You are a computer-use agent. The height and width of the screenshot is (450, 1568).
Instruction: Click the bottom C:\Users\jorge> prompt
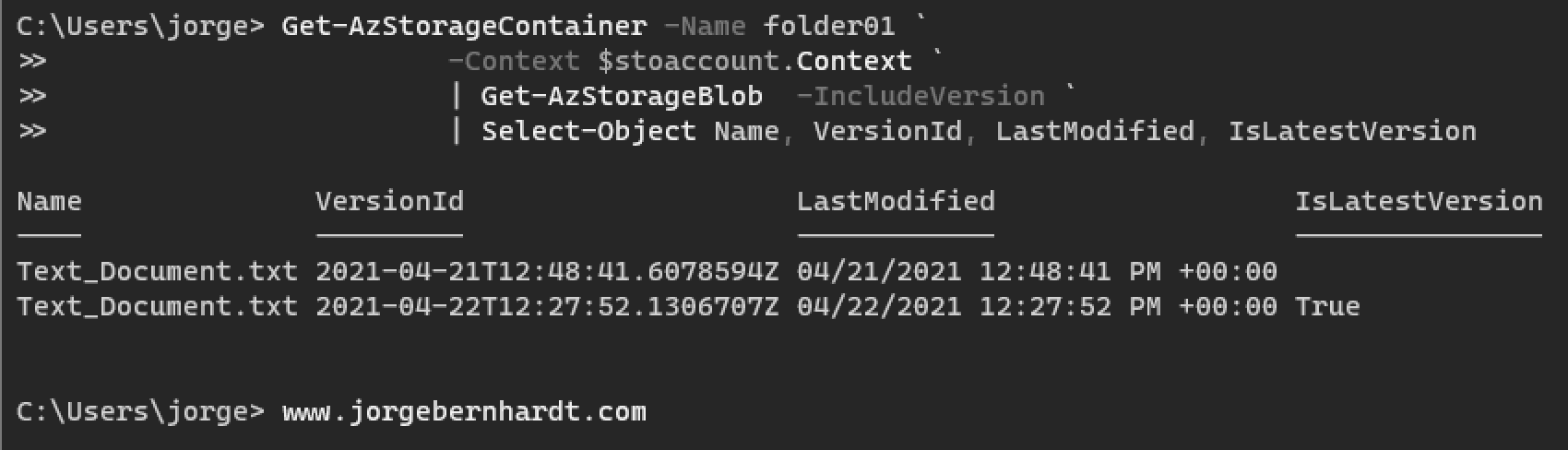click(140, 411)
